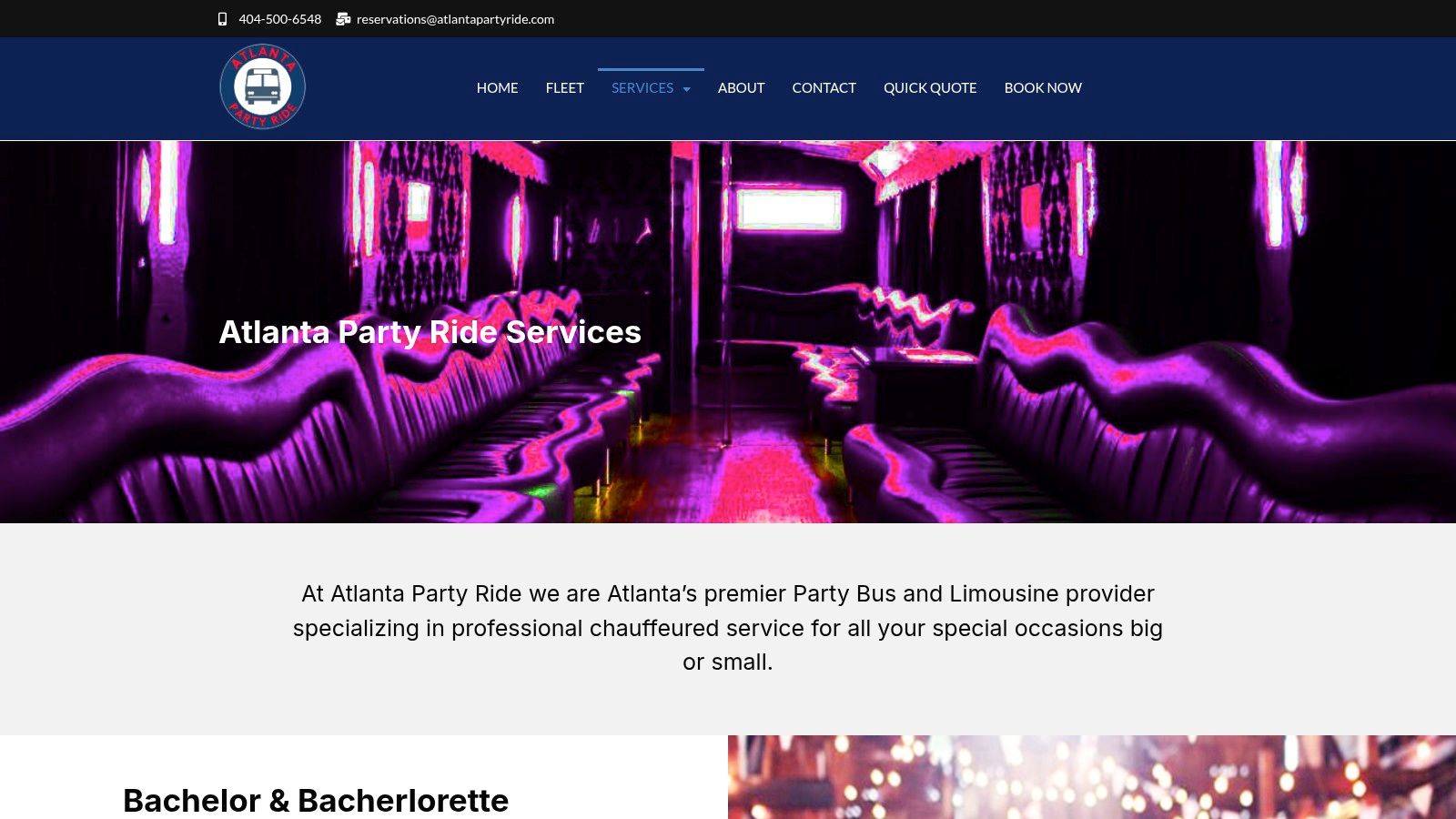Viewport: 1456px width, 819px height.
Task: Open the Fleet page
Action: 565,88
